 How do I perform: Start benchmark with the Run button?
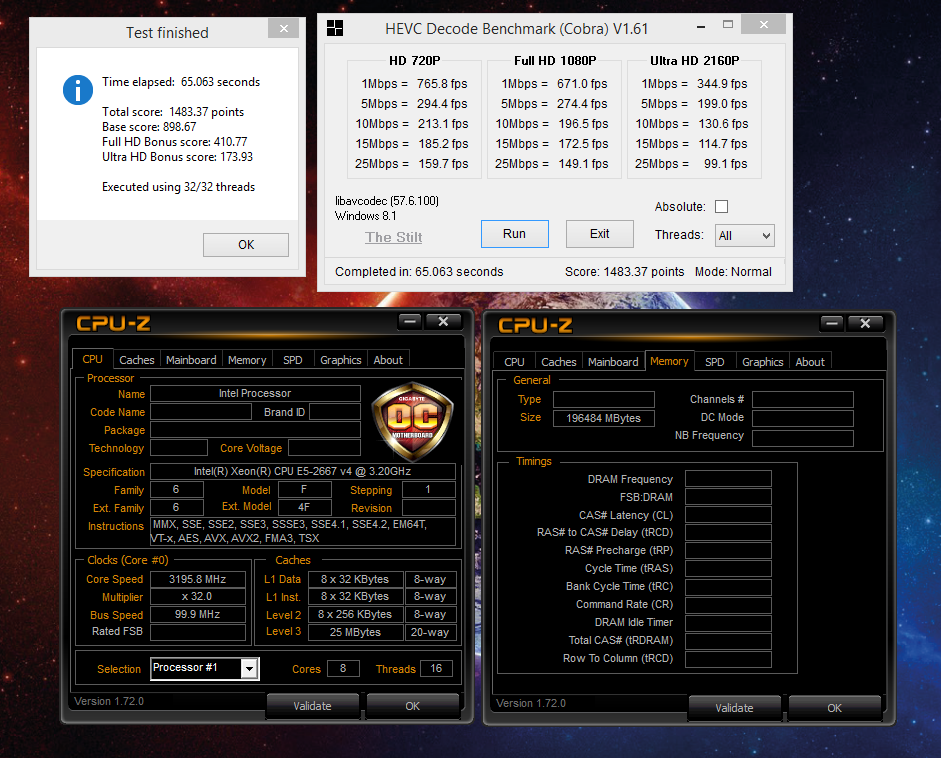pyautogui.click(x=514, y=234)
